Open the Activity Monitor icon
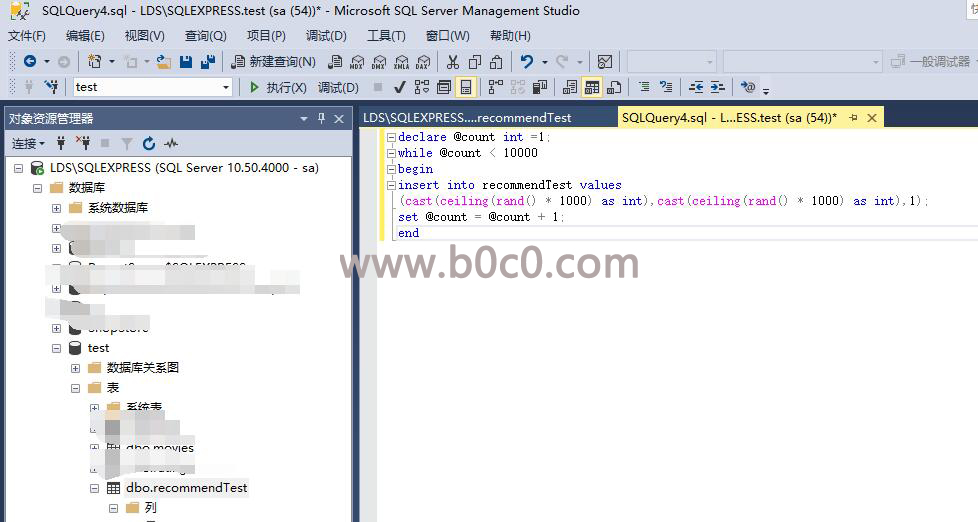Image resolution: width=978 pixels, height=522 pixels. point(605,61)
